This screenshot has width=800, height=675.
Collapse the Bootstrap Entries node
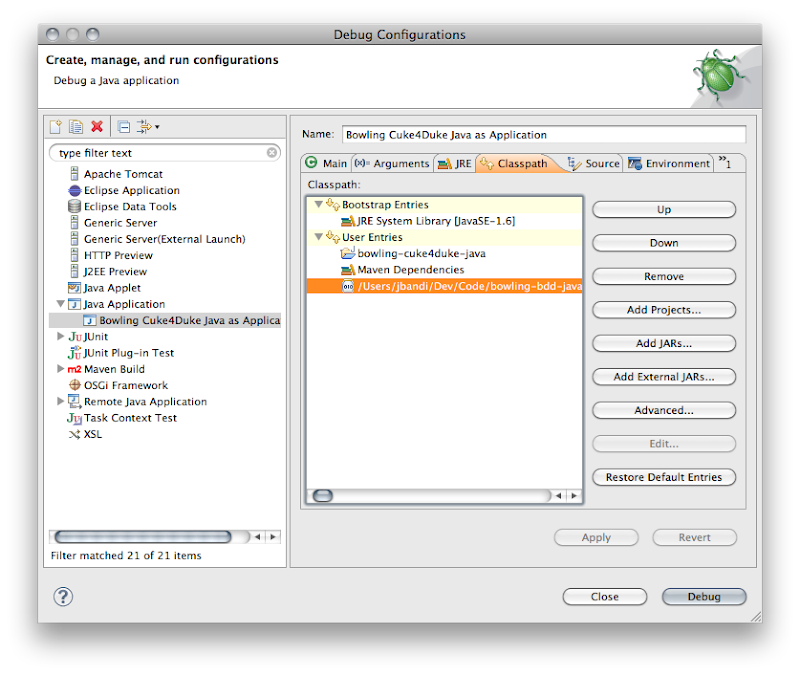pyautogui.click(x=318, y=205)
